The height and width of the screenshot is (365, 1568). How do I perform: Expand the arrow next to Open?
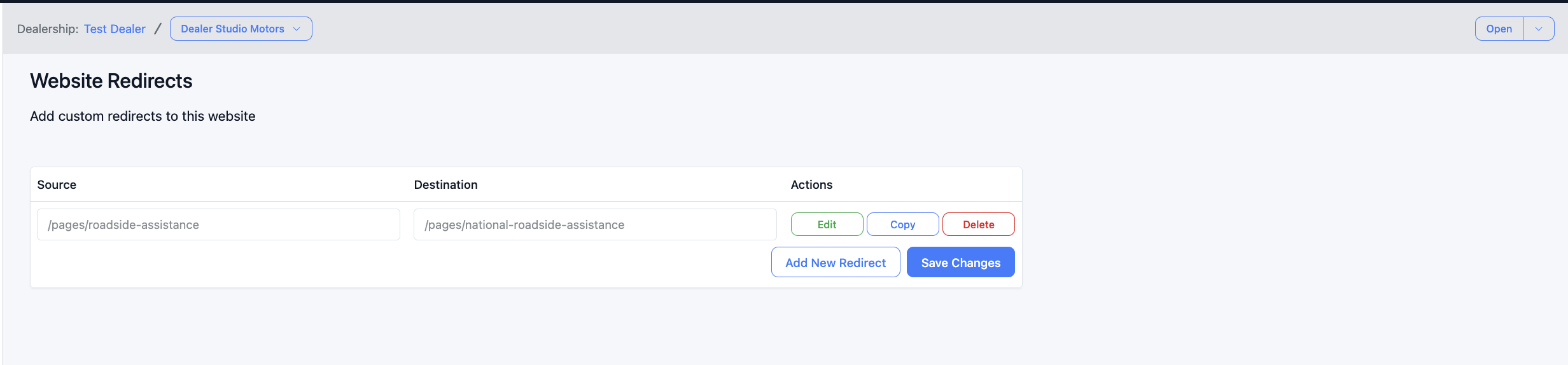[x=1538, y=29]
